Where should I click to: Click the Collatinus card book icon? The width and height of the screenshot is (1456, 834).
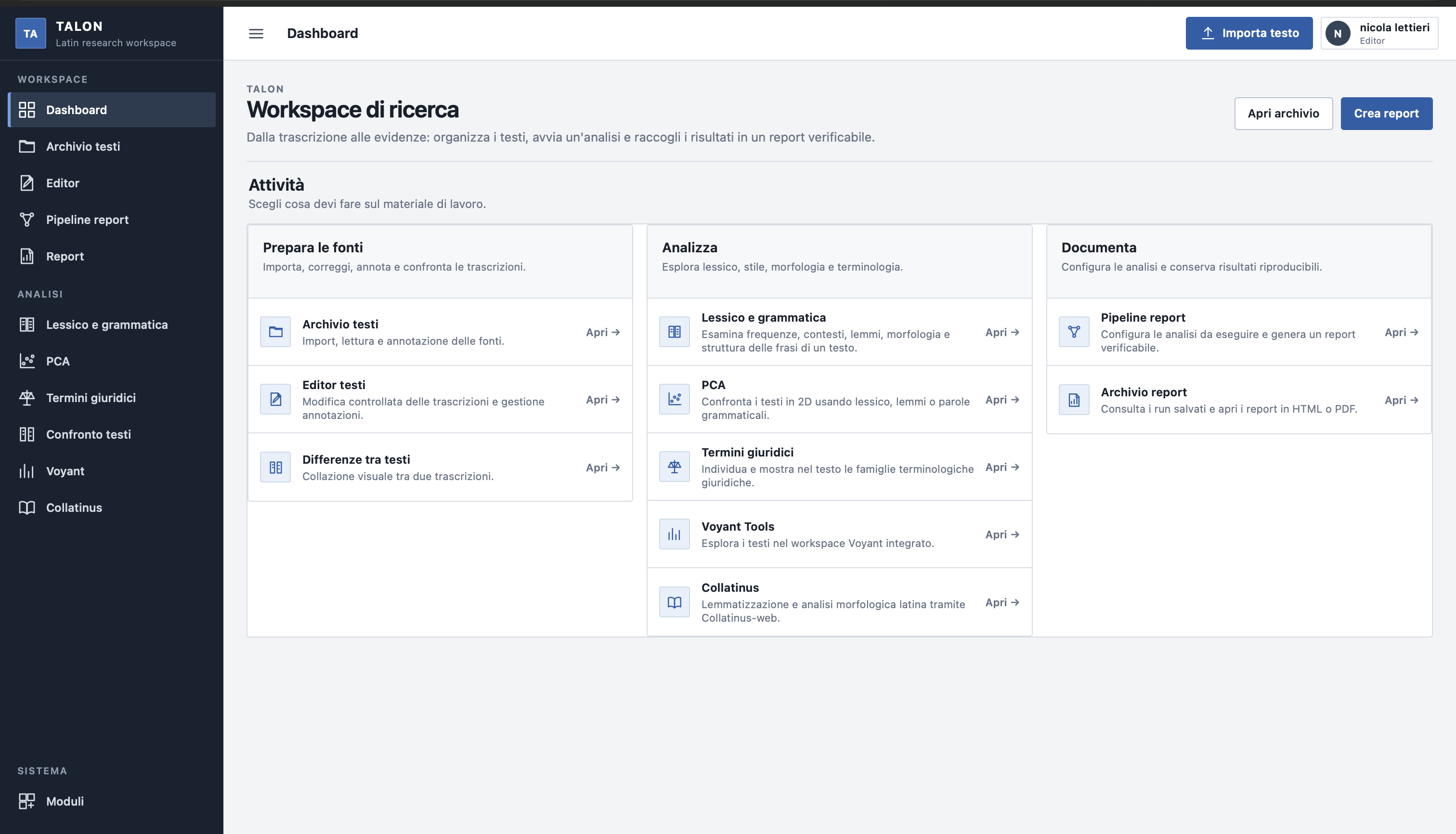[675, 602]
